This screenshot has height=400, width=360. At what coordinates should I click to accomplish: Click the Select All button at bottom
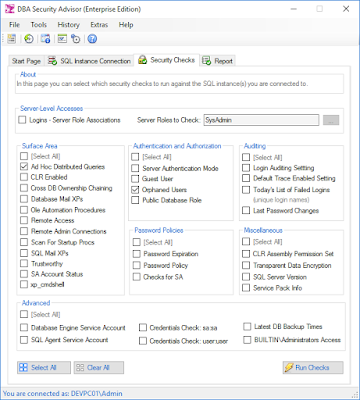click(x=44, y=367)
